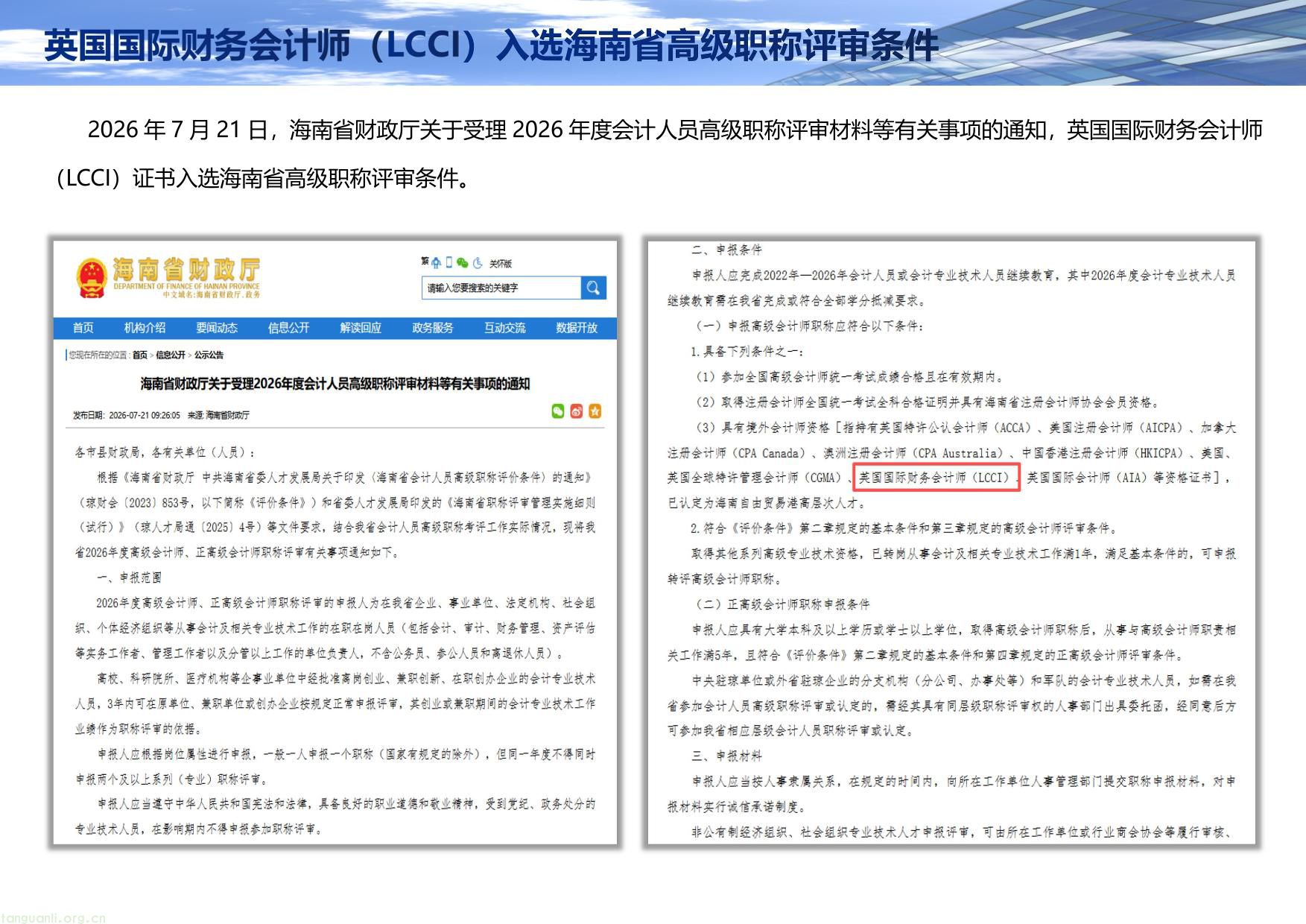This screenshot has width=1306, height=924.
Task: Open the 数据开放 navigation tab
Action: [x=577, y=328]
